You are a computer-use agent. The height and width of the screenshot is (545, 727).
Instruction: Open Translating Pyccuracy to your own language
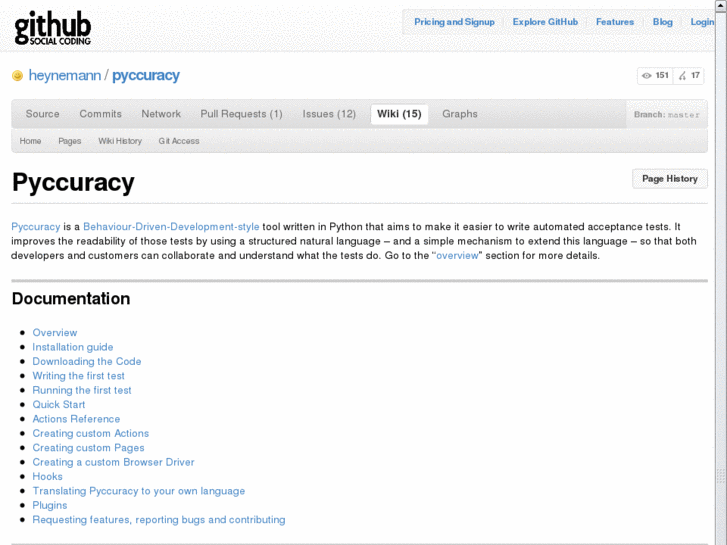click(x=139, y=491)
